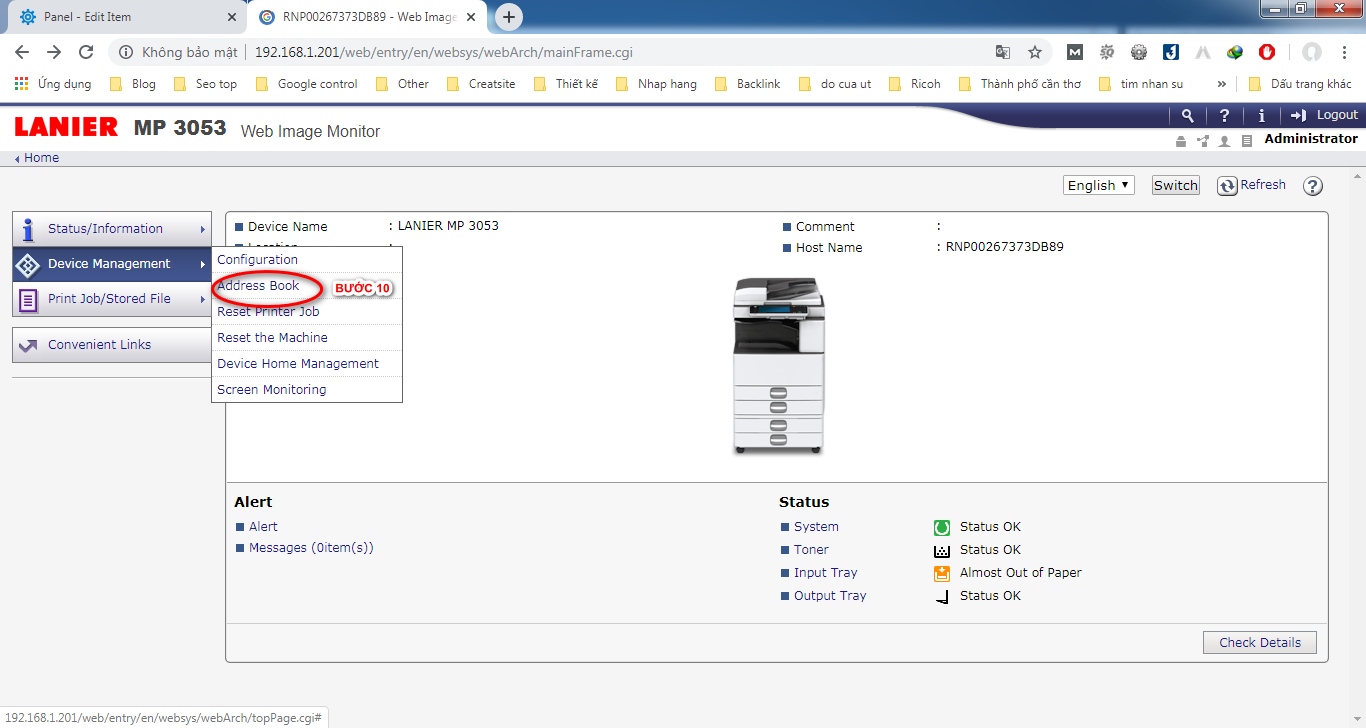1366x728 pixels.
Task: Go forward with browser forward arrow
Action: [x=54, y=52]
